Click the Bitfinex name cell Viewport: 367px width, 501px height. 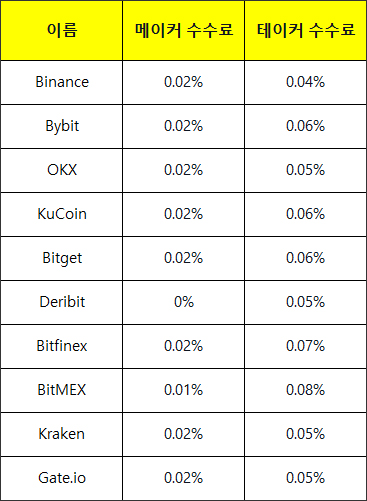[62, 346]
